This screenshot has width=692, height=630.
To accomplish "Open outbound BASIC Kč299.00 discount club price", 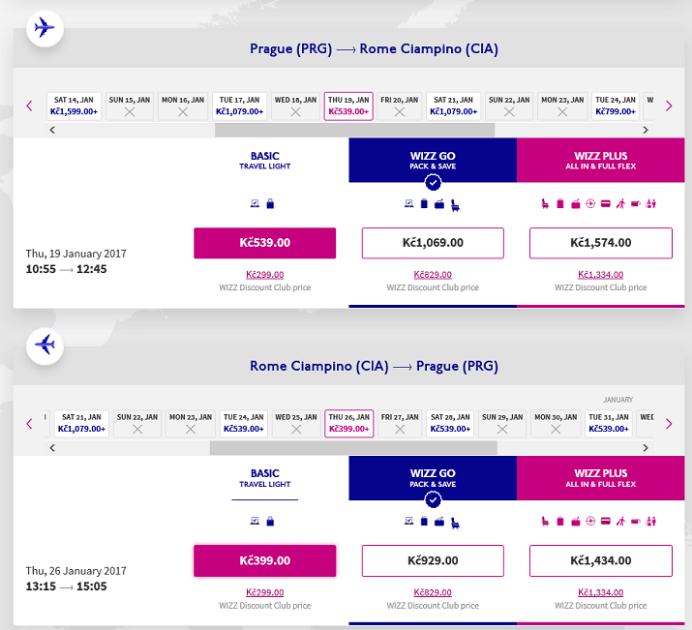I will [265, 274].
